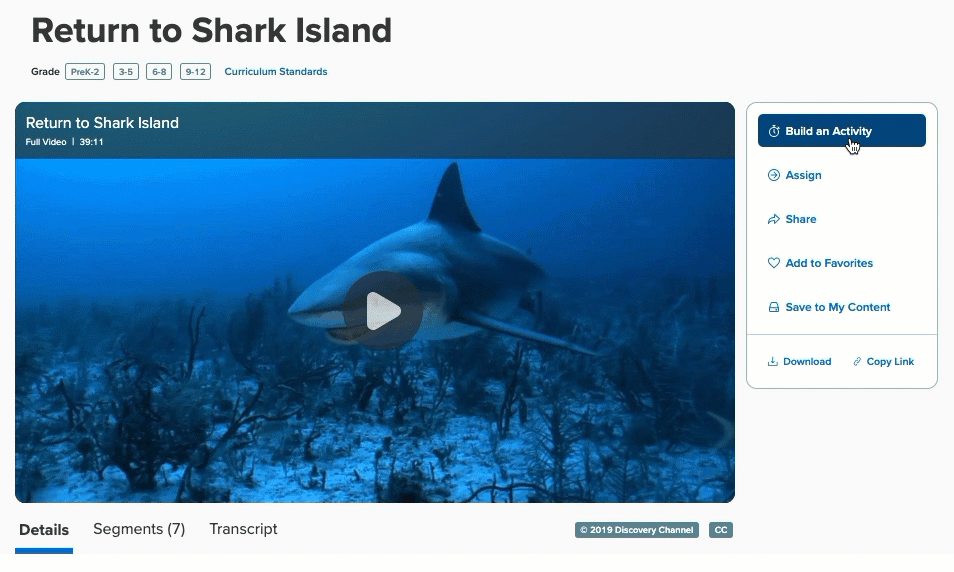Screen dimensions: 954x572
Task: Click the 2019 Discovery Channel copyright badge
Action: coord(636,530)
